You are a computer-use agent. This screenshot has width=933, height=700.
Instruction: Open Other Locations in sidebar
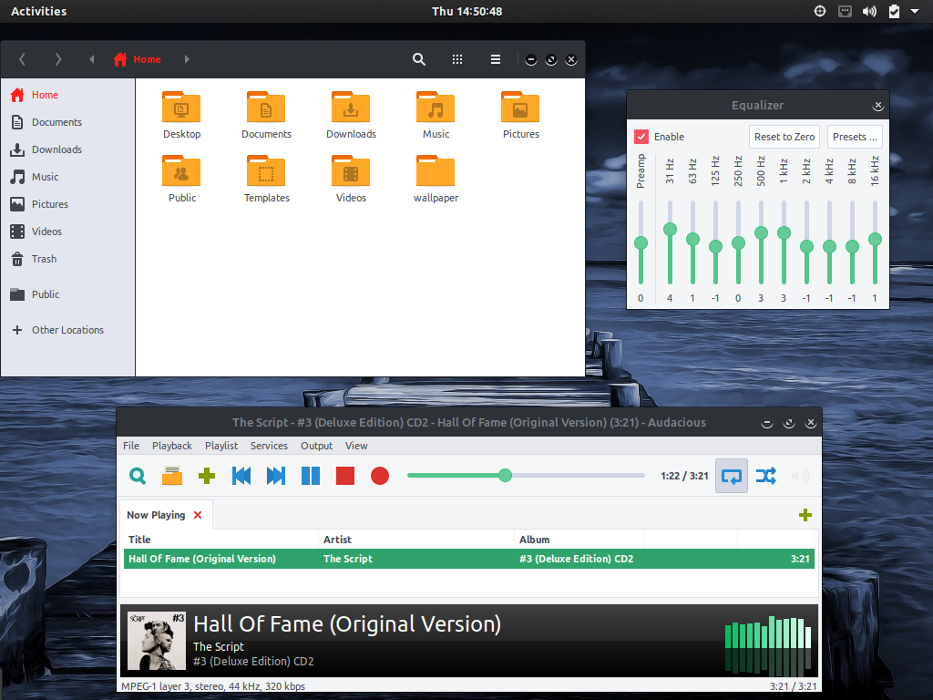[68, 330]
